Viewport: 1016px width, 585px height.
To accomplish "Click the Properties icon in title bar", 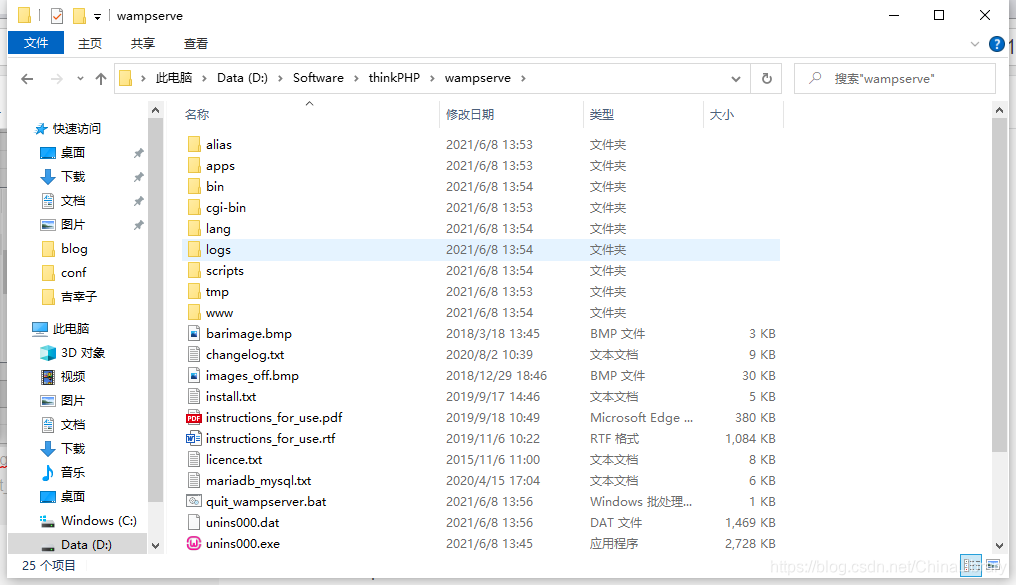I will coord(57,16).
